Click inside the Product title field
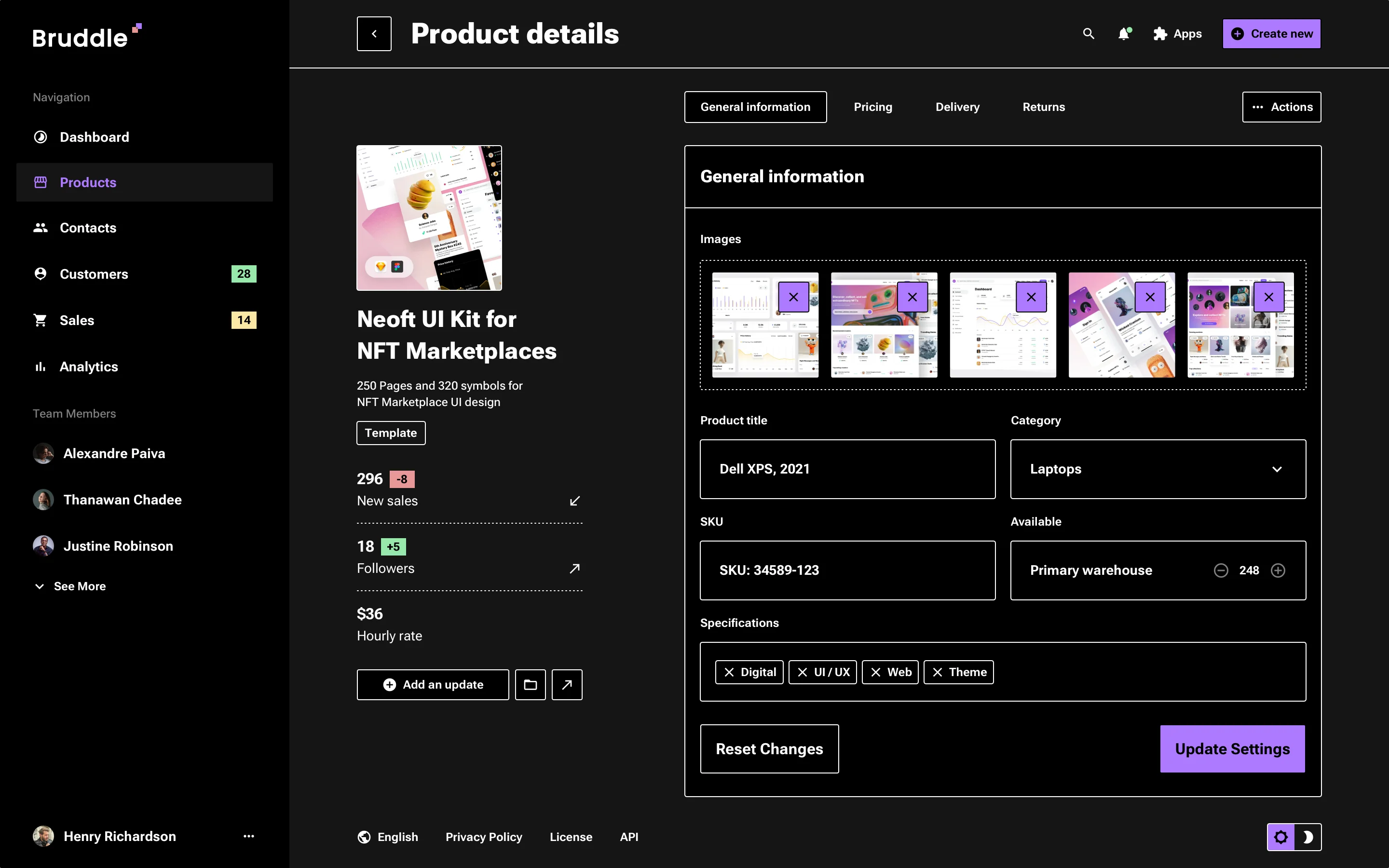The image size is (1389, 868). point(847,468)
